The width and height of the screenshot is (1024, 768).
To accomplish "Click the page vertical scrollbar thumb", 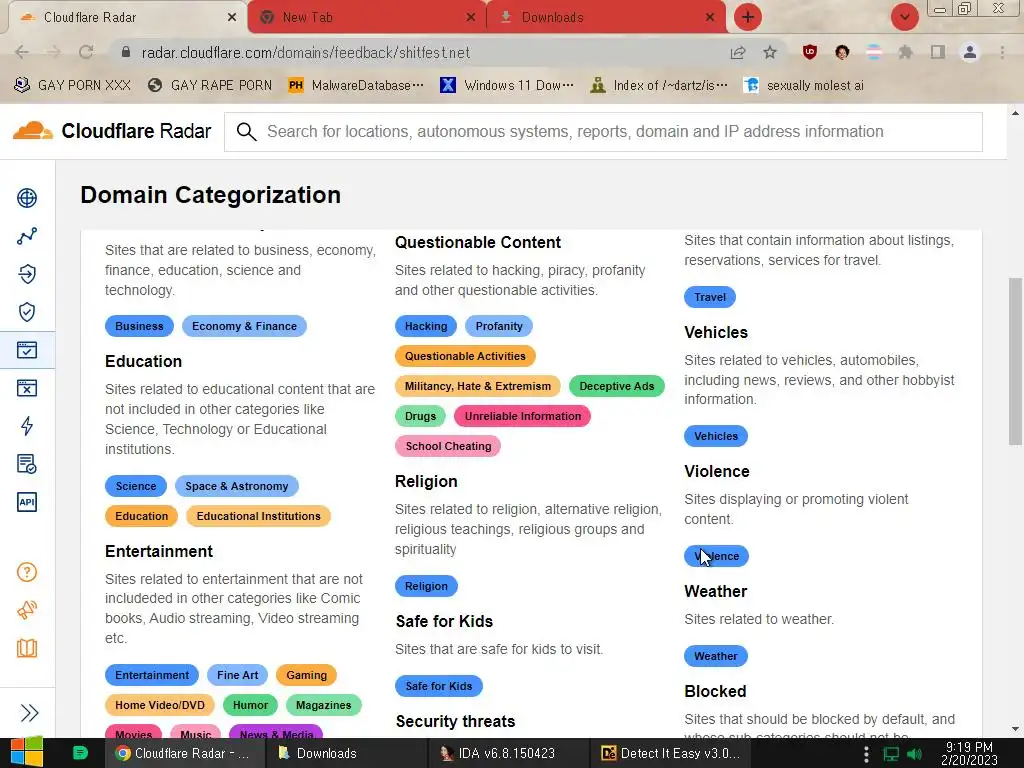I will 1015,361.
